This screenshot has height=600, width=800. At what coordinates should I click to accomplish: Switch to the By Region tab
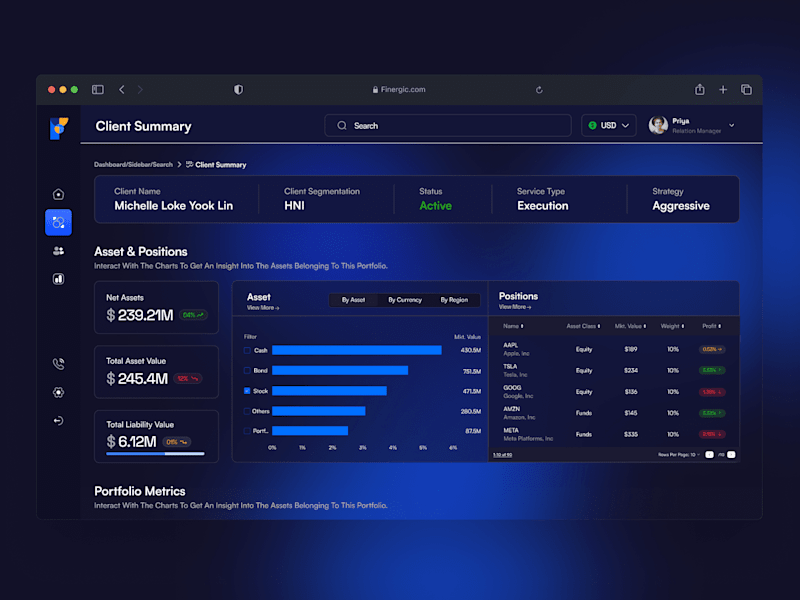pos(454,300)
